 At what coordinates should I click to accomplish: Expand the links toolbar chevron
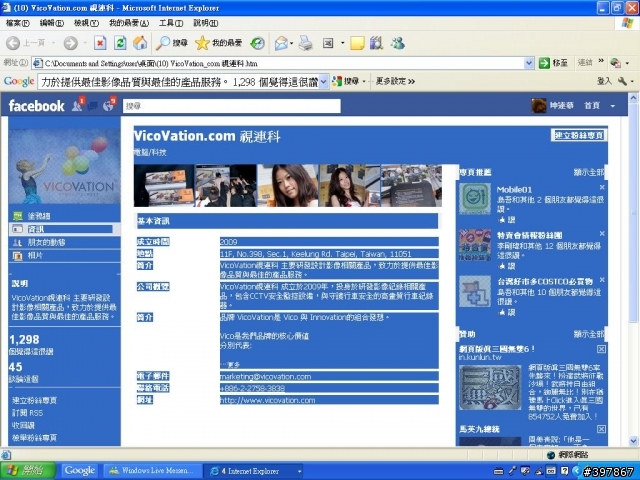(x=601, y=62)
